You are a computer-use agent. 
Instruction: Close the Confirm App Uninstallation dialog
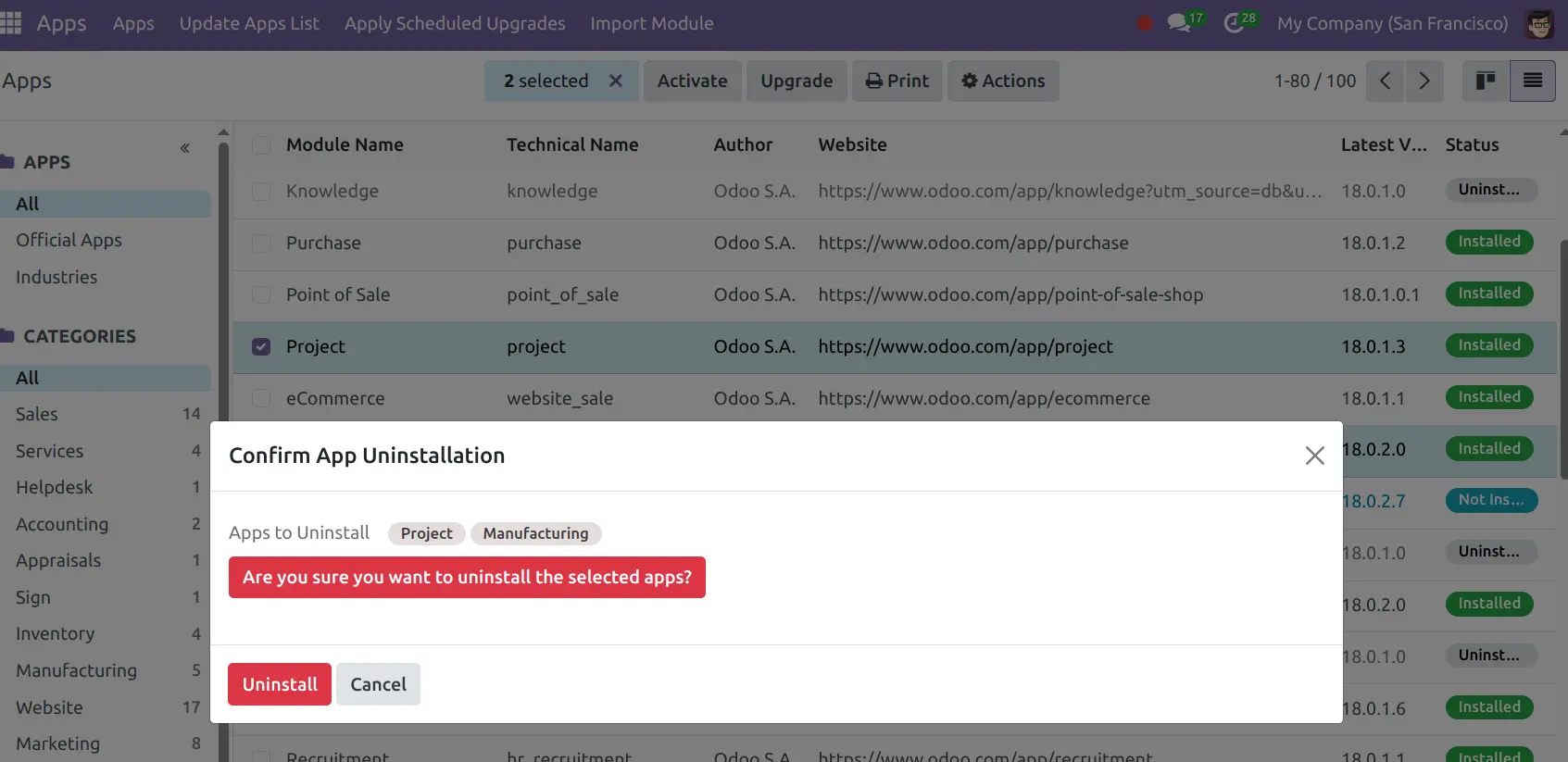[1314, 456]
